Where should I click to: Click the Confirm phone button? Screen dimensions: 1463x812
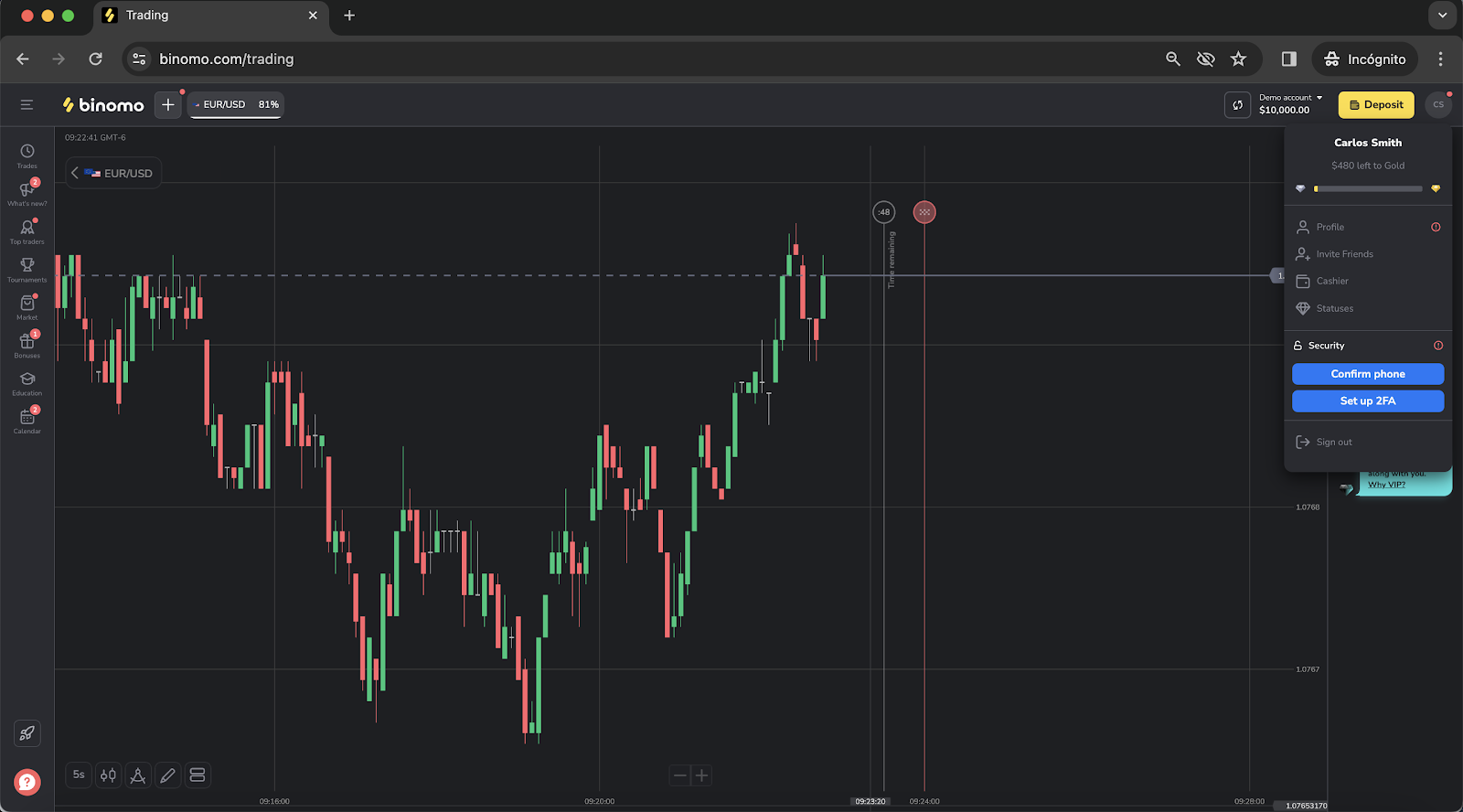1367,374
